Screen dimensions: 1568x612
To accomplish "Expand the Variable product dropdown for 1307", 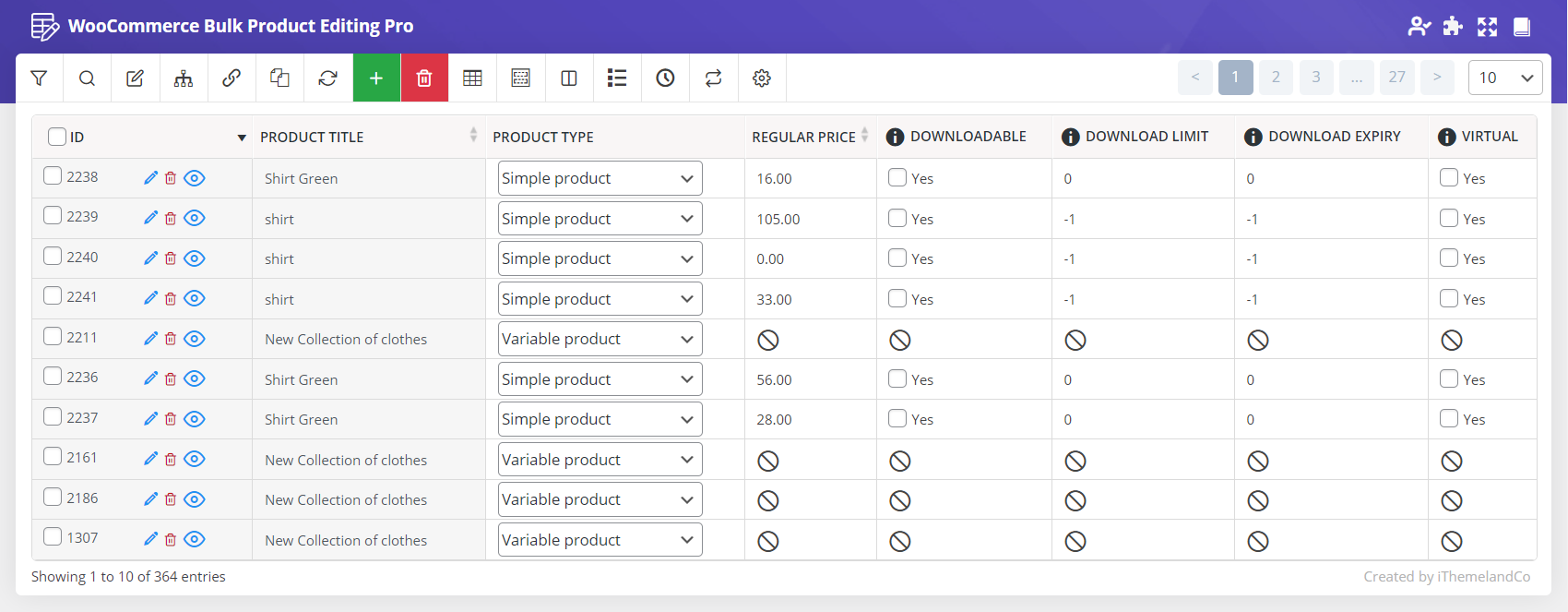I will point(600,540).
